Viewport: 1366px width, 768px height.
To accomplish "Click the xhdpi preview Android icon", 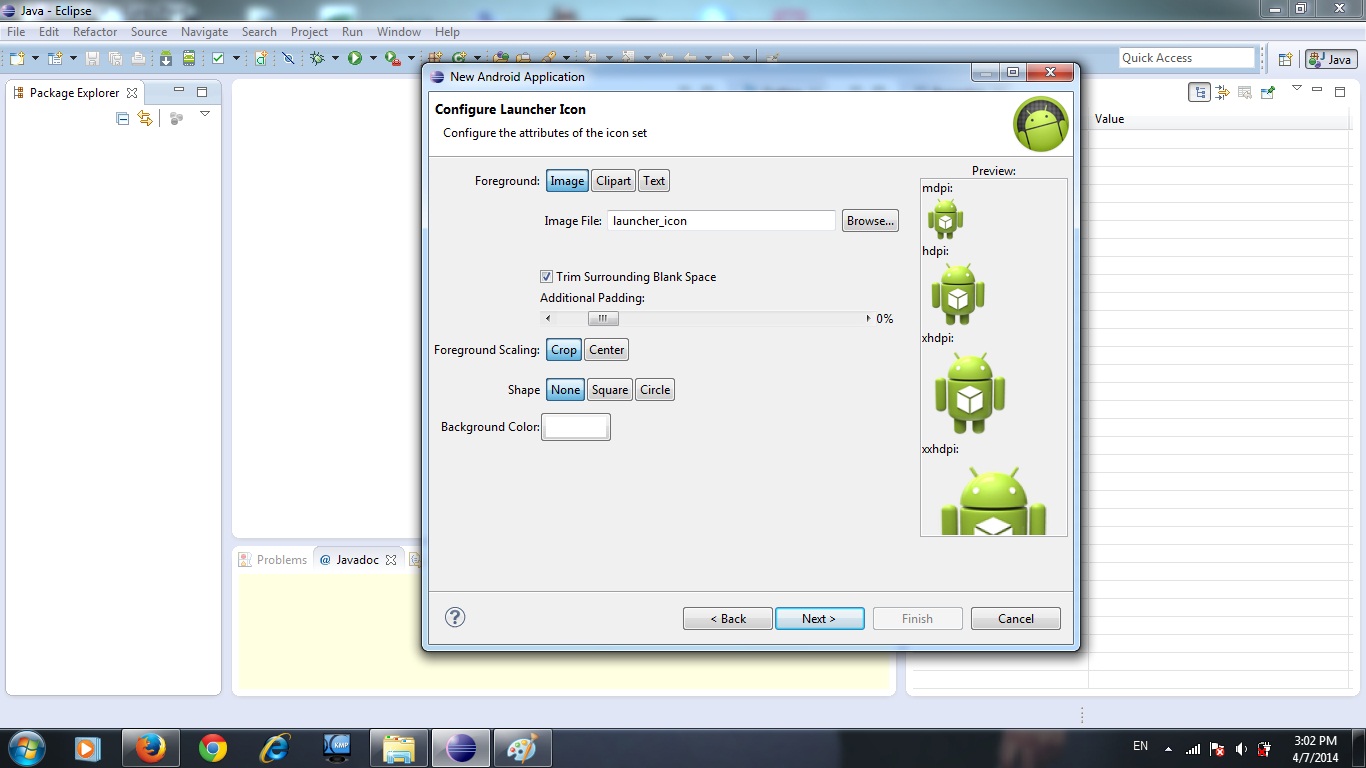I will [969, 392].
